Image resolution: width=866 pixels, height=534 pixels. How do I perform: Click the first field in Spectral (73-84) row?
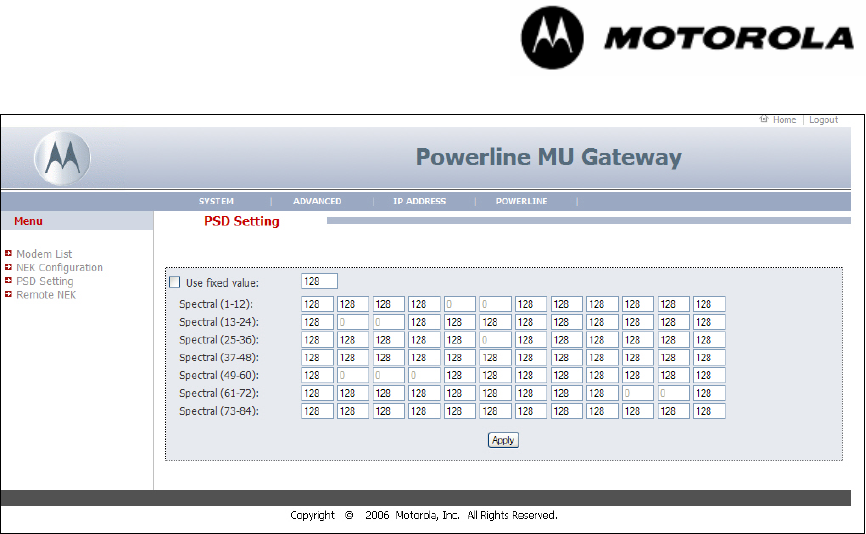pos(318,411)
